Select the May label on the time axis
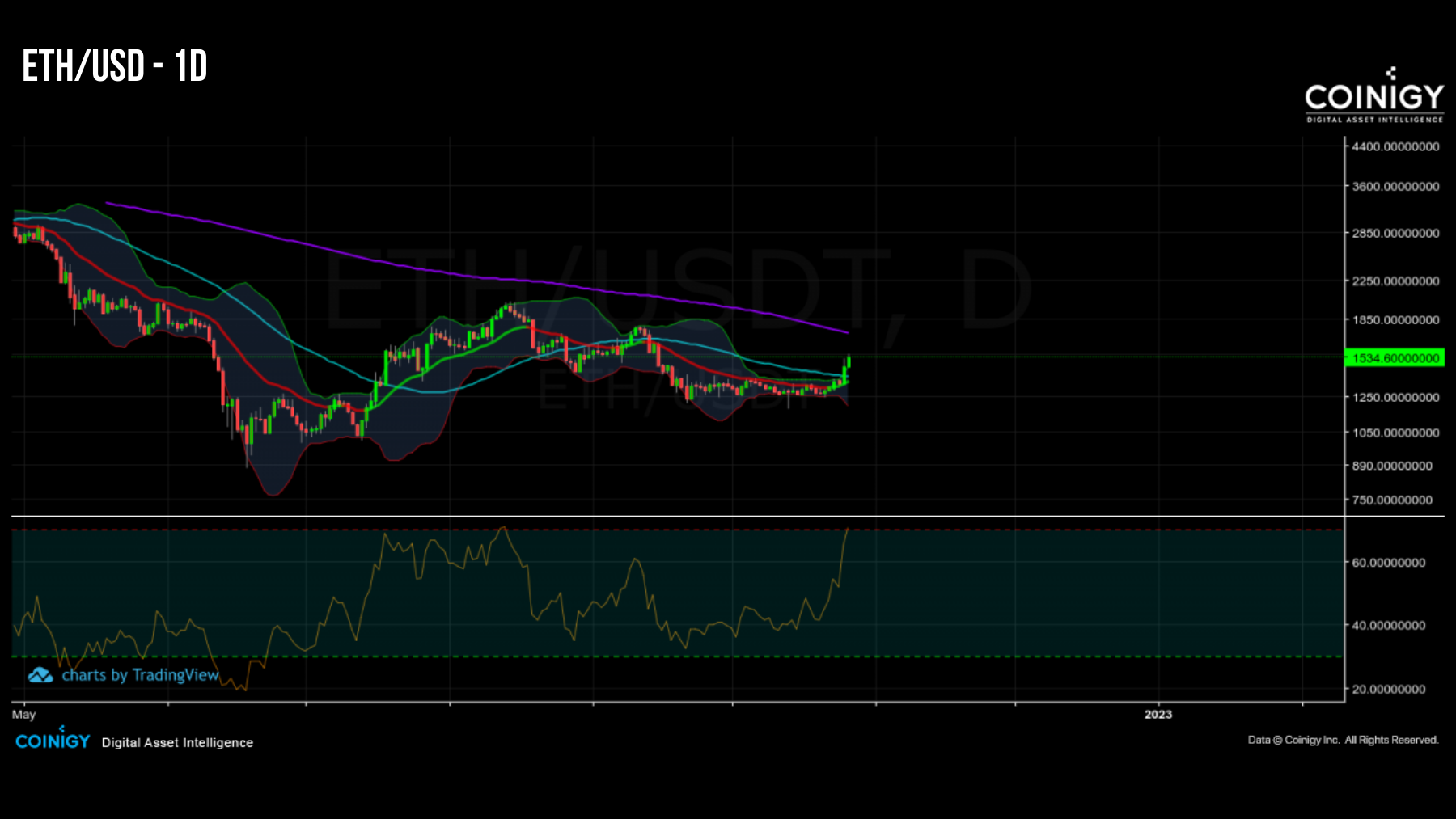The height and width of the screenshot is (819, 1456). click(x=23, y=715)
